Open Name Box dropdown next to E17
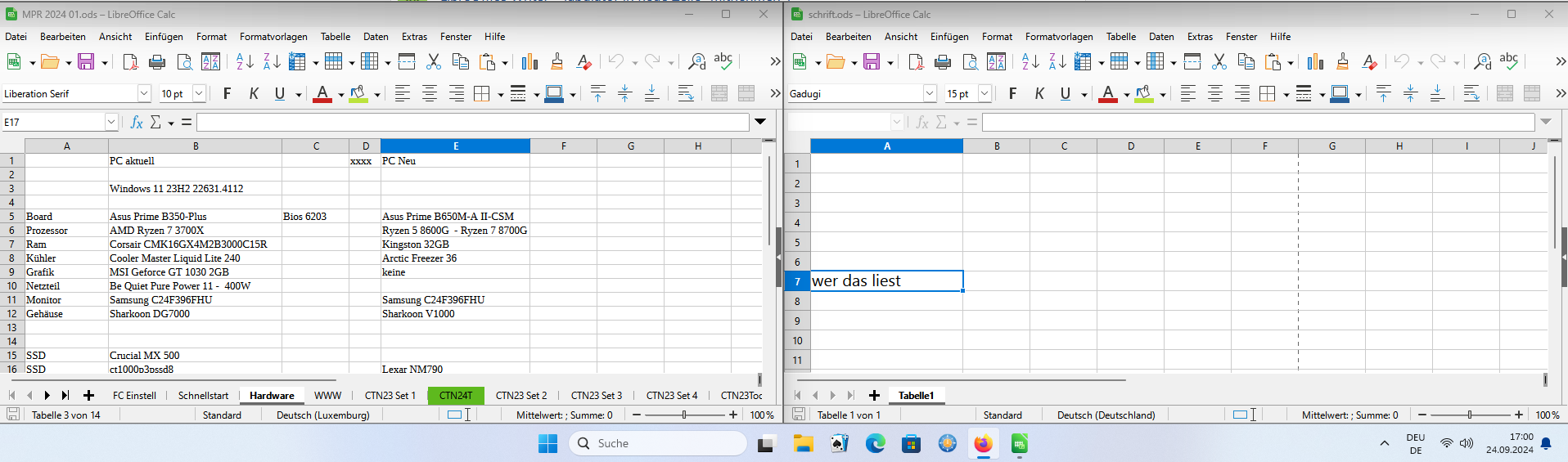 (x=111, y=122)
